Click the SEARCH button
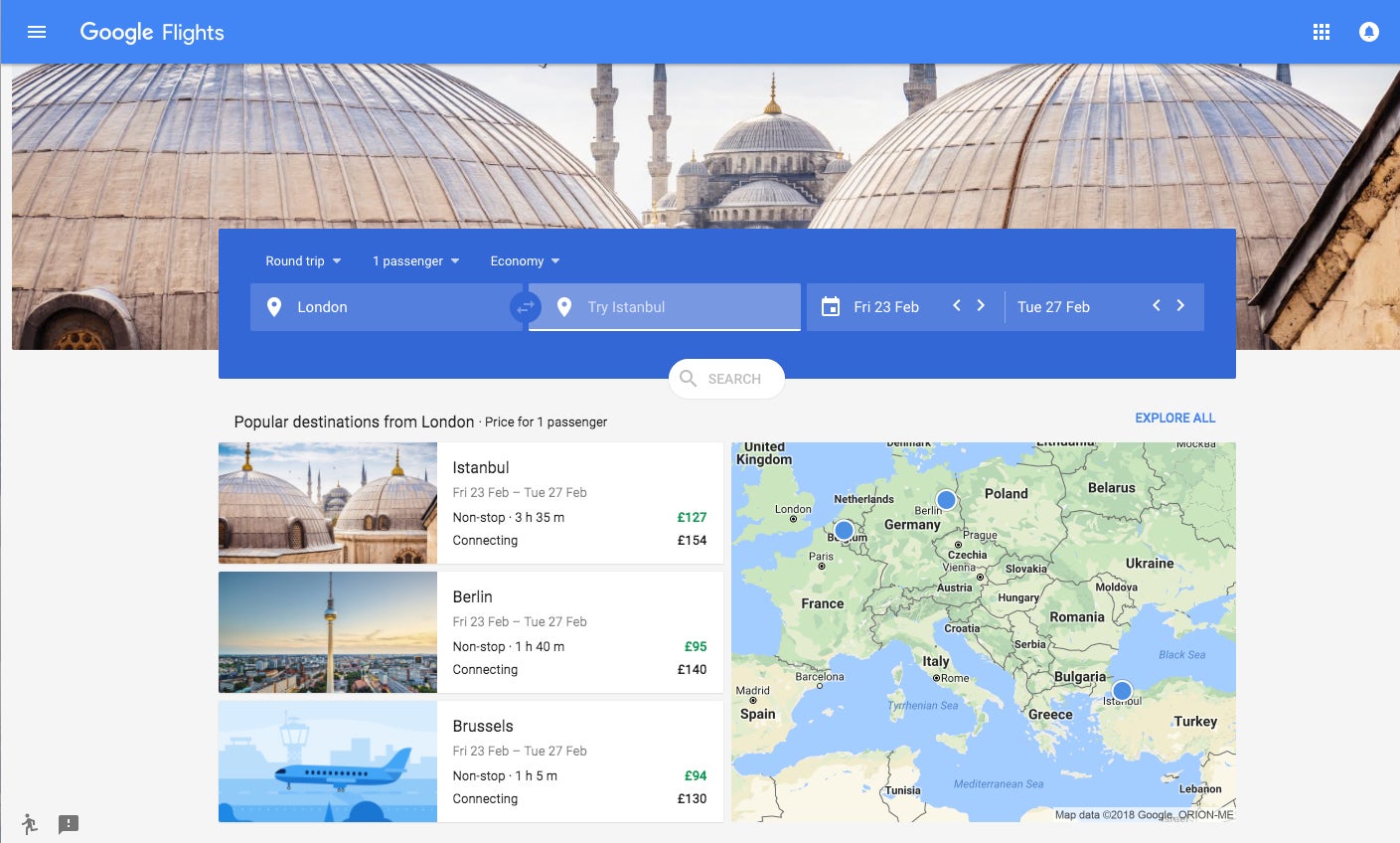Screen dimensions: 1400x843 click(726, 379)
